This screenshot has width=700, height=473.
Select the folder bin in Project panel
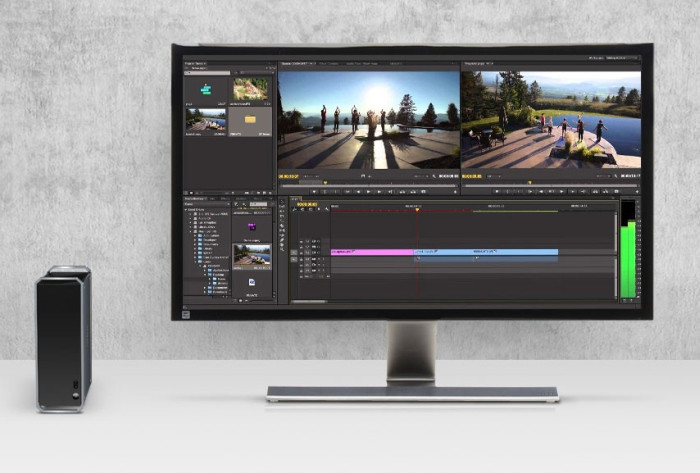coord(250,120)
